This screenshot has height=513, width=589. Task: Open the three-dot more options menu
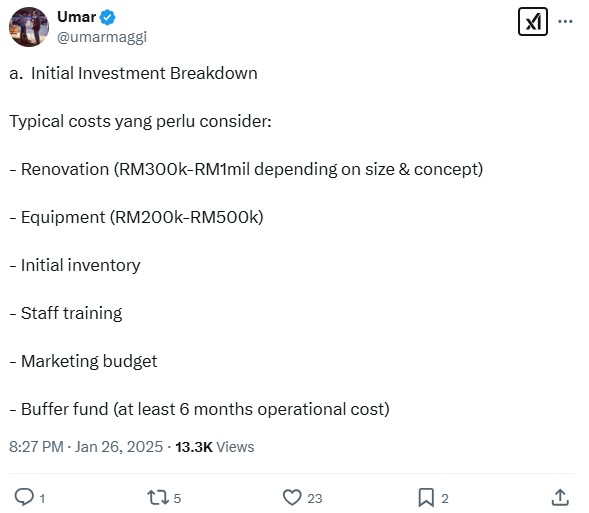tap(565, 21)
